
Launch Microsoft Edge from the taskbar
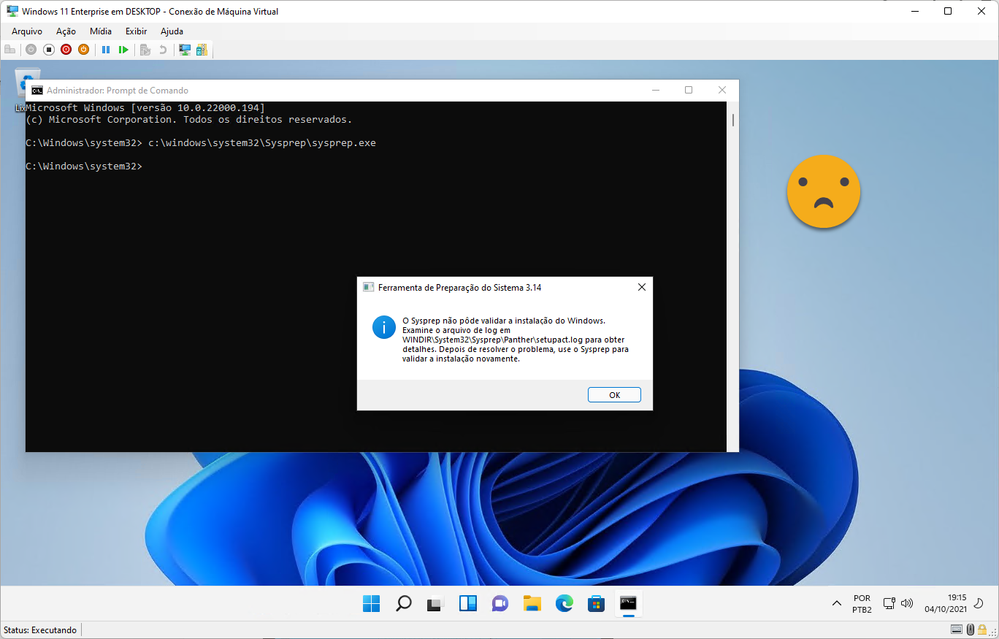coord(564,603)
